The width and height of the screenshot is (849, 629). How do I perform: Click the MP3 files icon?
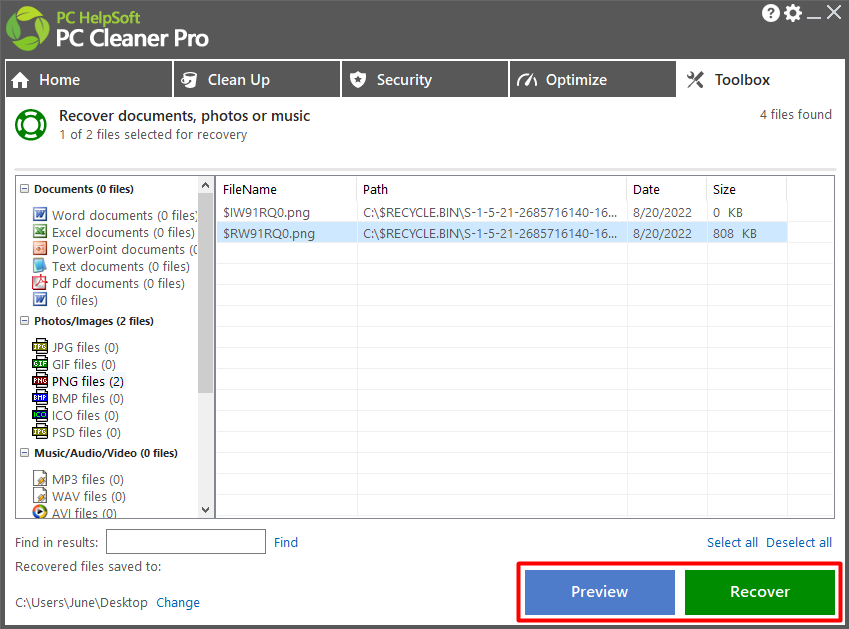pyautogui.click(x=40, y=479)
